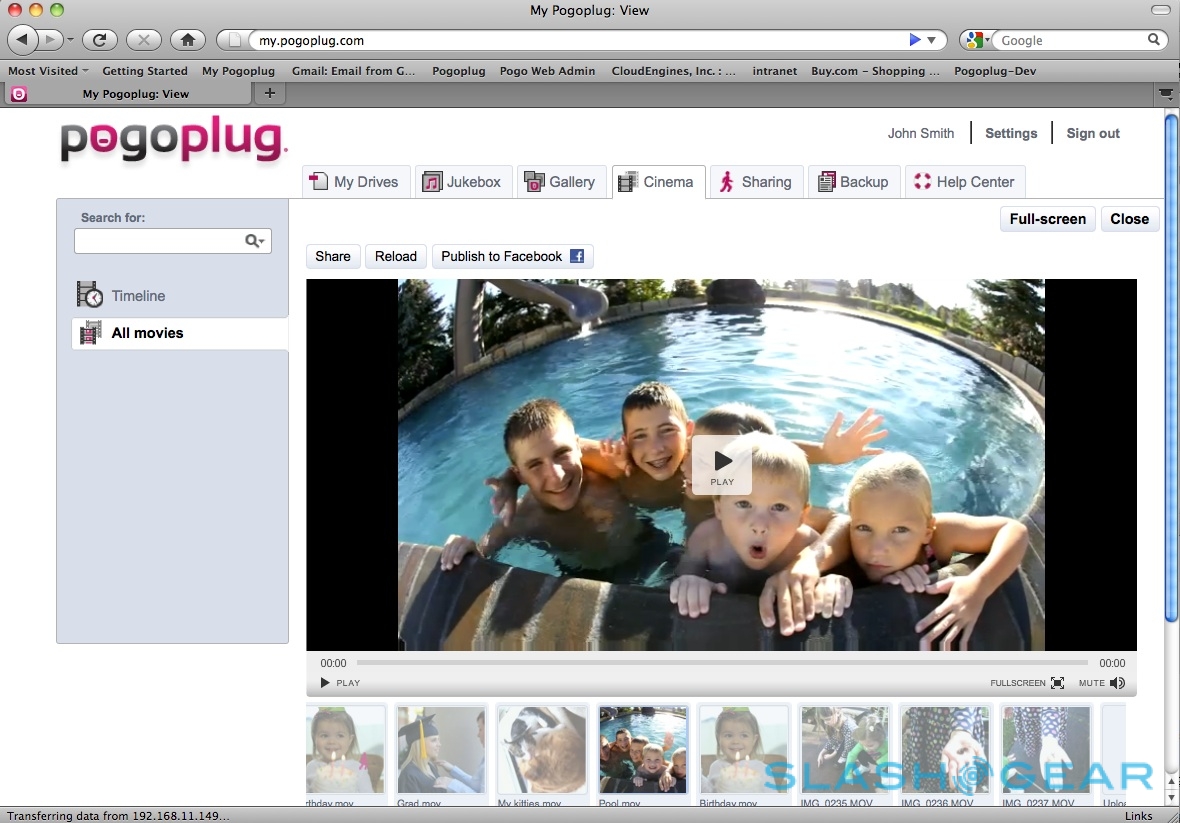This screenshot has width=1180, height=823.
Task: Click the Share button
Action: 332,256
